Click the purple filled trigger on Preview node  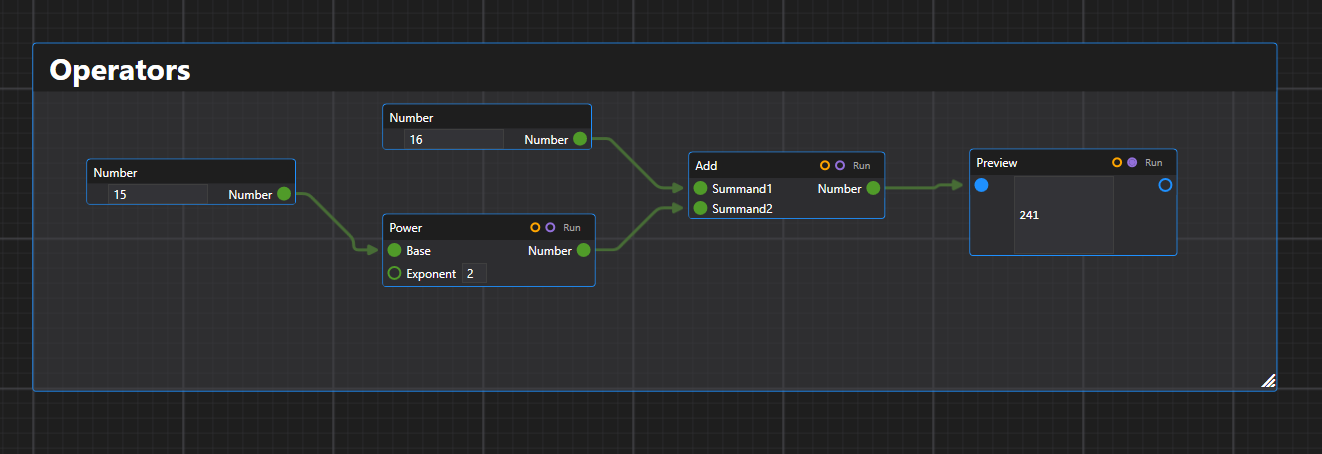click(1132, 162)
